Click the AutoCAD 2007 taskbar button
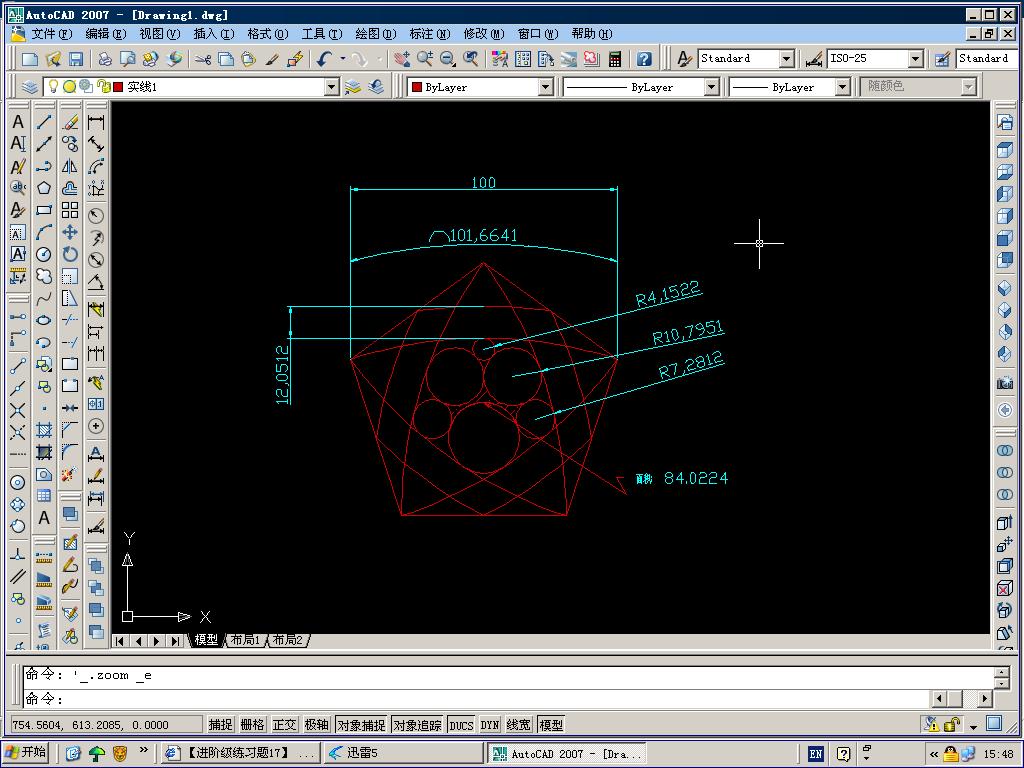The height and width of the screenshot is (768, 1024). [x=567, y=754]
